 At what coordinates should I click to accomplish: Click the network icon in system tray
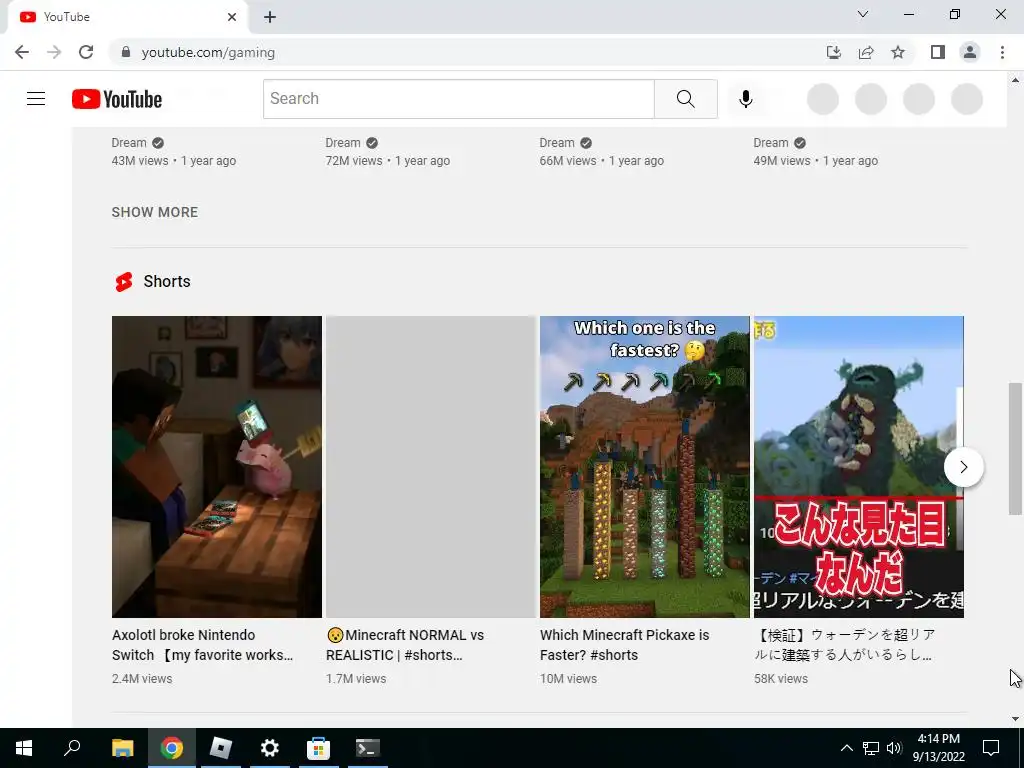pyautogui.click(x=871, y=748)
